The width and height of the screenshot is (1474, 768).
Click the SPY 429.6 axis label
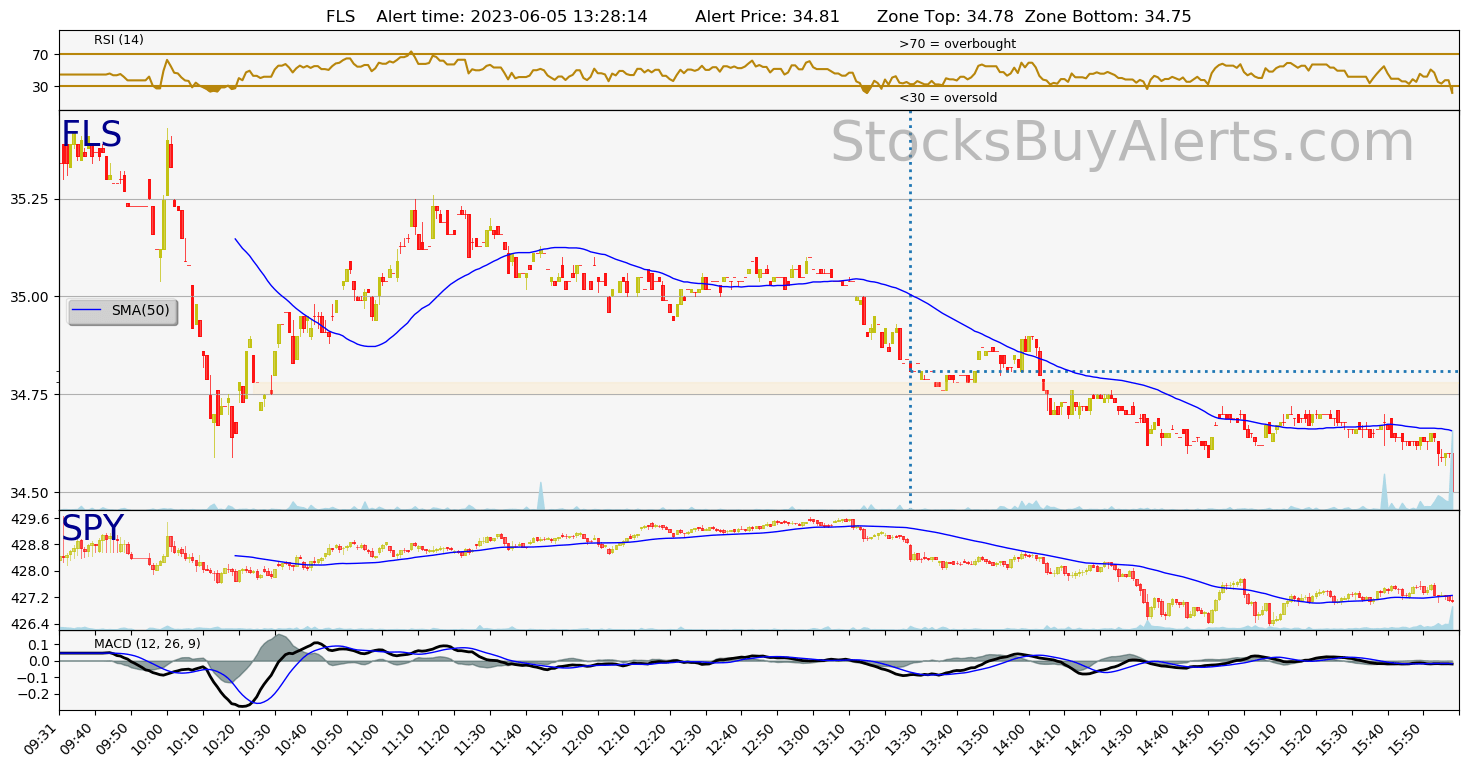point(30,519)
